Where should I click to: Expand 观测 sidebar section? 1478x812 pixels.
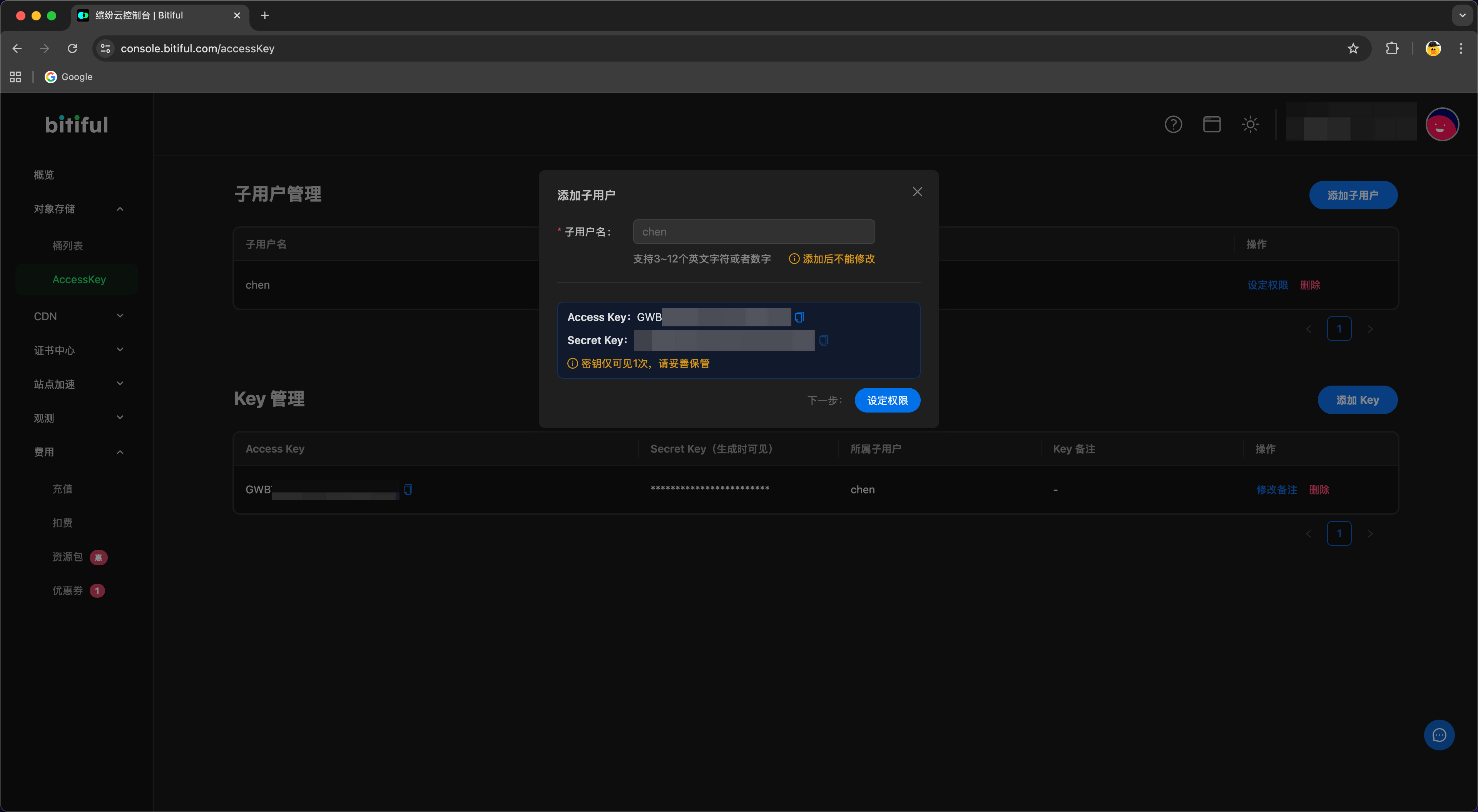pyautogui.click(x=77, y=418)
